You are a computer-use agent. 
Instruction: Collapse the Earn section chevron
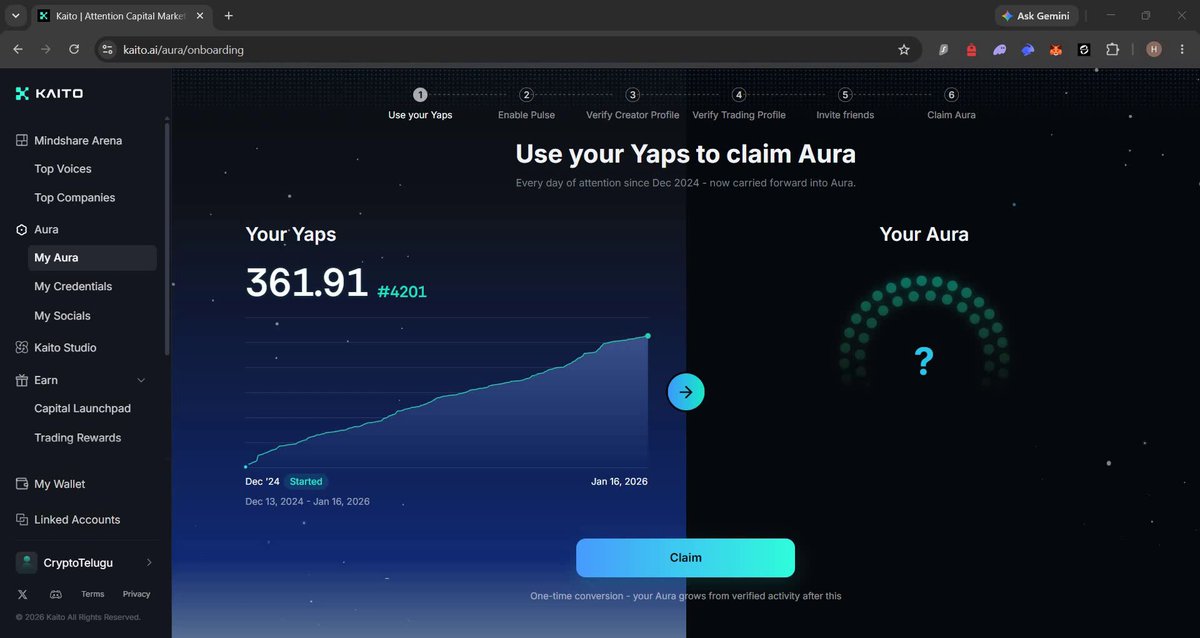click(141, 380)
